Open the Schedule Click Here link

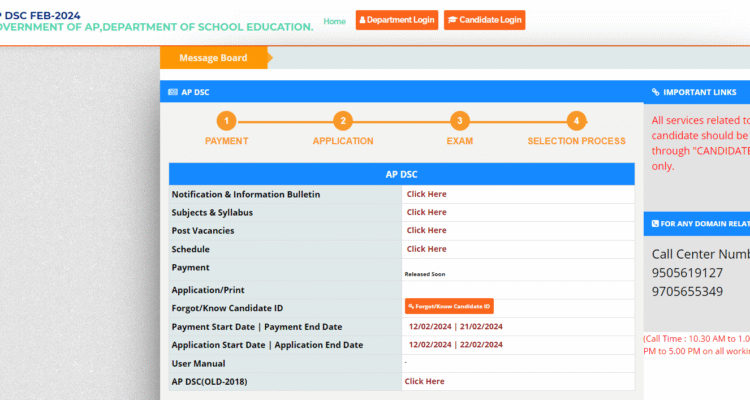[x=426, y=249]
